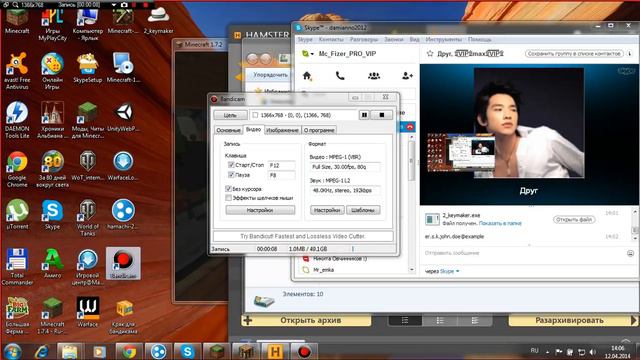Select Warface desktop icon
The height and width of the screenshot is (360, 640).
(x=87, y=312)
